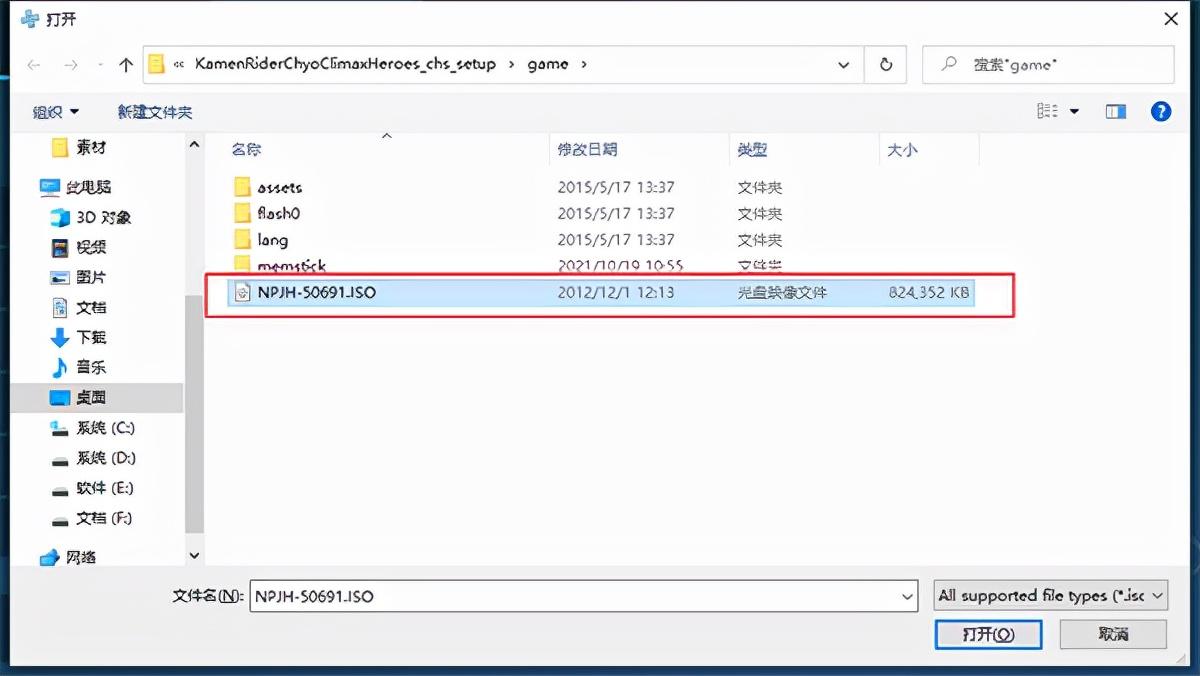This screenshot has height=676, width=1200.
Task: Expand chevron after KamenRider breadcrumb
Action: 512,64
